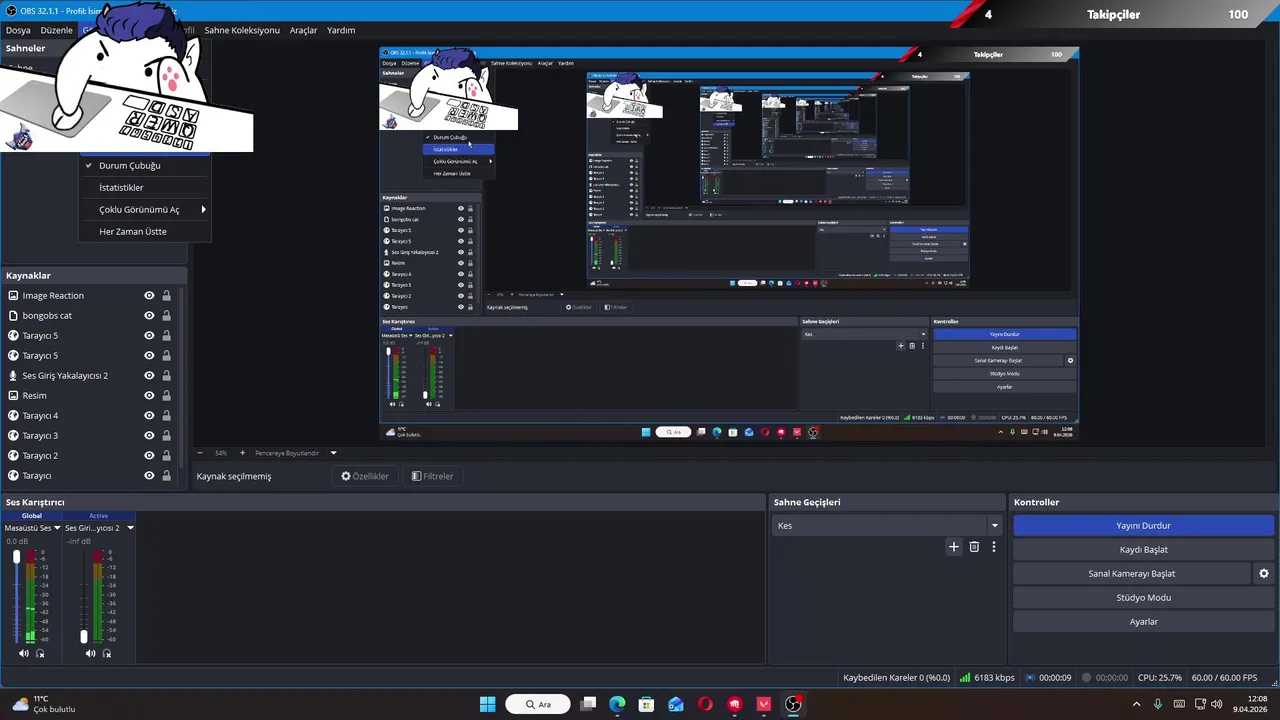Click Sanal Kamerayı Başlat button
The height and width of the screenshot is (720, 1280).
(1132, 574)
